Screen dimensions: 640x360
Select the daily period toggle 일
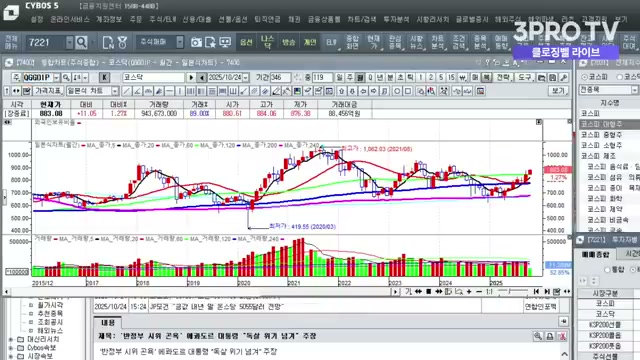click(x=340, y=78)
